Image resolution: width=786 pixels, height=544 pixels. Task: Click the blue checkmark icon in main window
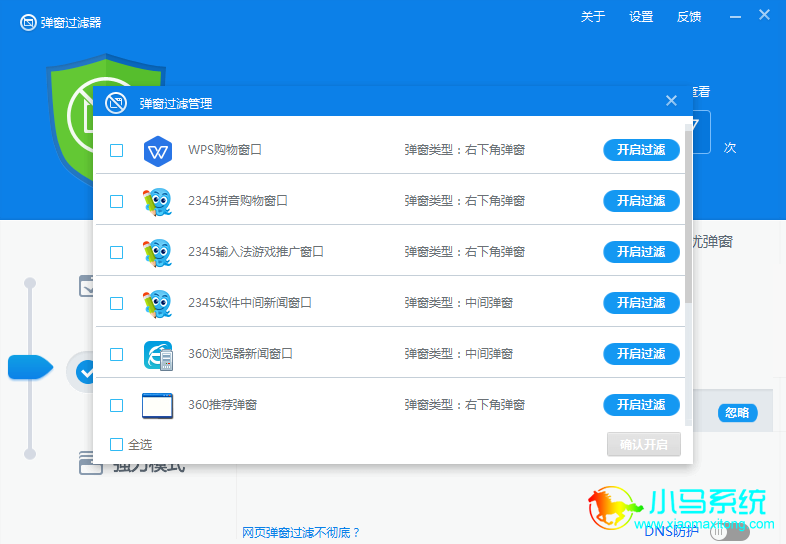coord(85,373)
